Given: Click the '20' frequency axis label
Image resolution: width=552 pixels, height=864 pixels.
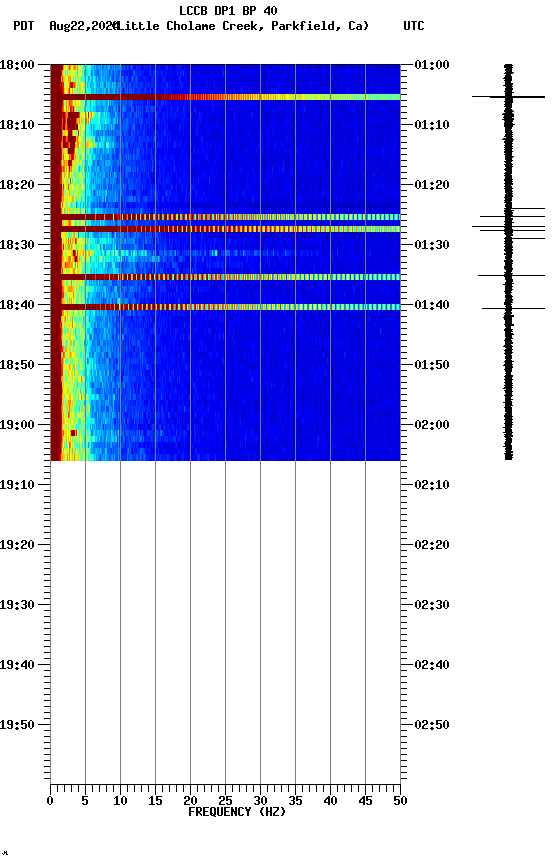Looking at the screenshot, I should (190, 801).
